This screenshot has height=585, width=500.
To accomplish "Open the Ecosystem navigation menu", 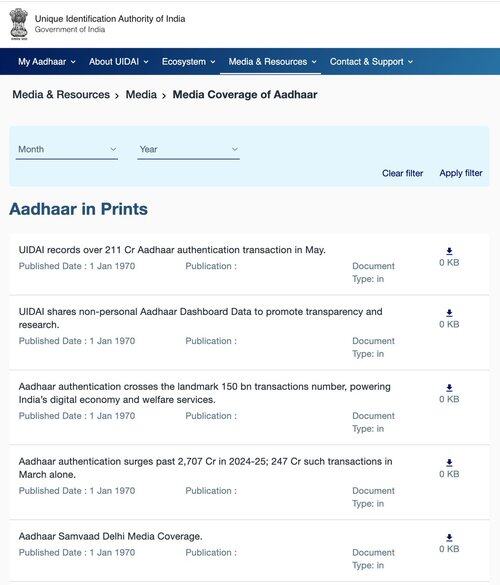I will [188, 62].
